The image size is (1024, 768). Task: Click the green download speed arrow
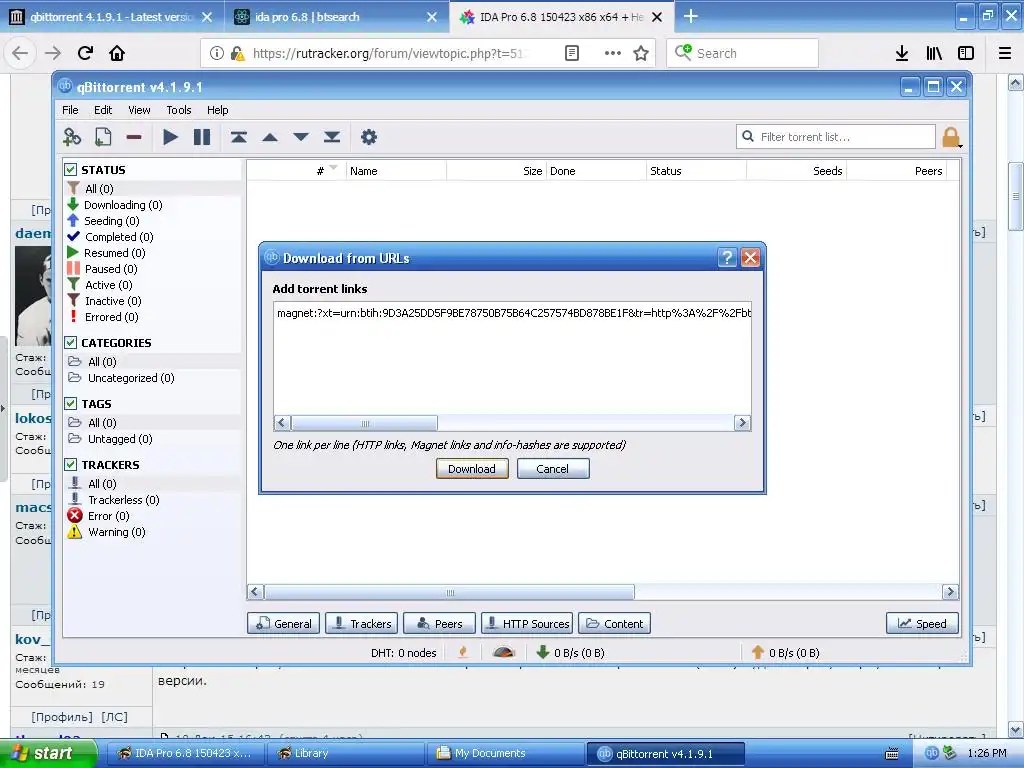click(x=542, y=652)
